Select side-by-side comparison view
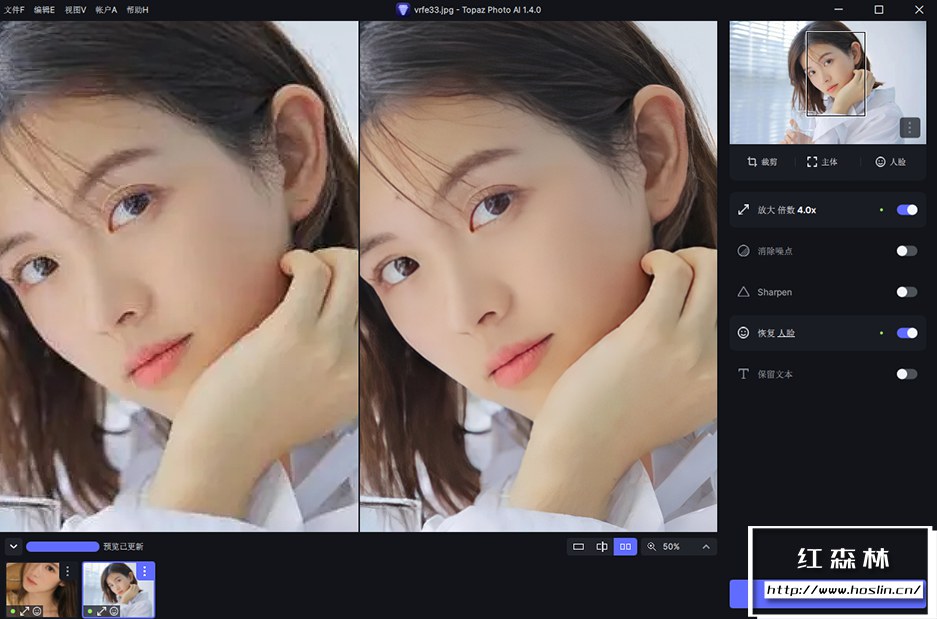Screen dimensions: 937x619 click(x=625, y=547)
